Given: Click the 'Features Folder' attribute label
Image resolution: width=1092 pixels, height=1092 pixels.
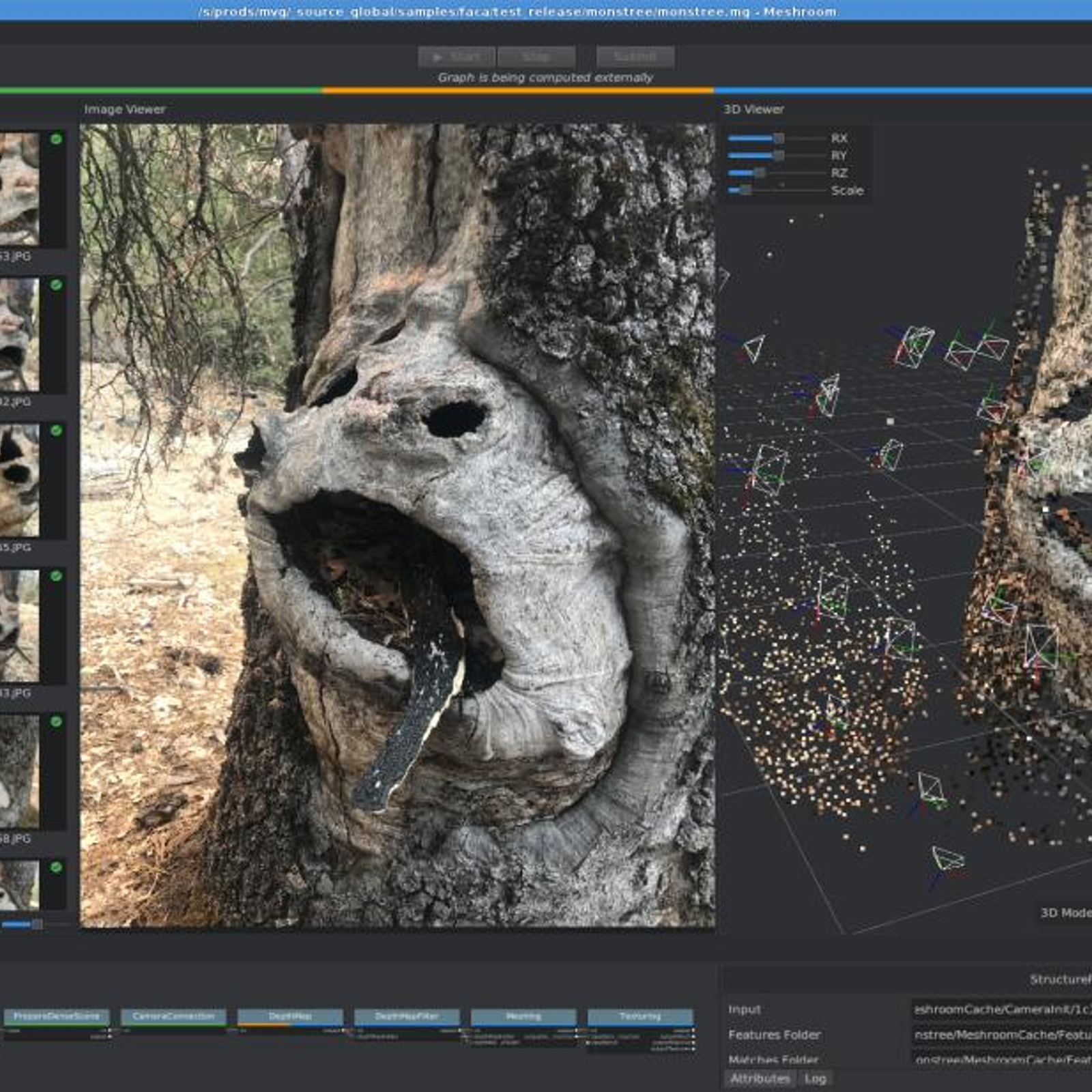Looking at the screenshot, I should click(x=774, y=1035).
